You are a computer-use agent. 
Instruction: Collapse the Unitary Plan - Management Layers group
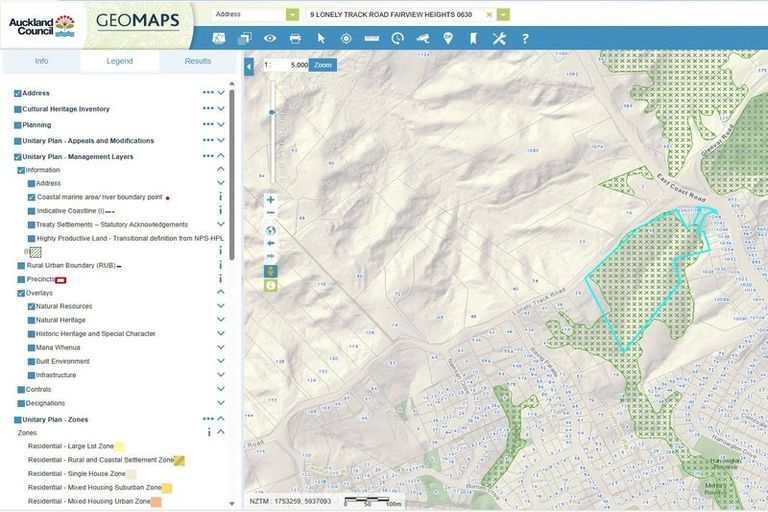point(221,157)
